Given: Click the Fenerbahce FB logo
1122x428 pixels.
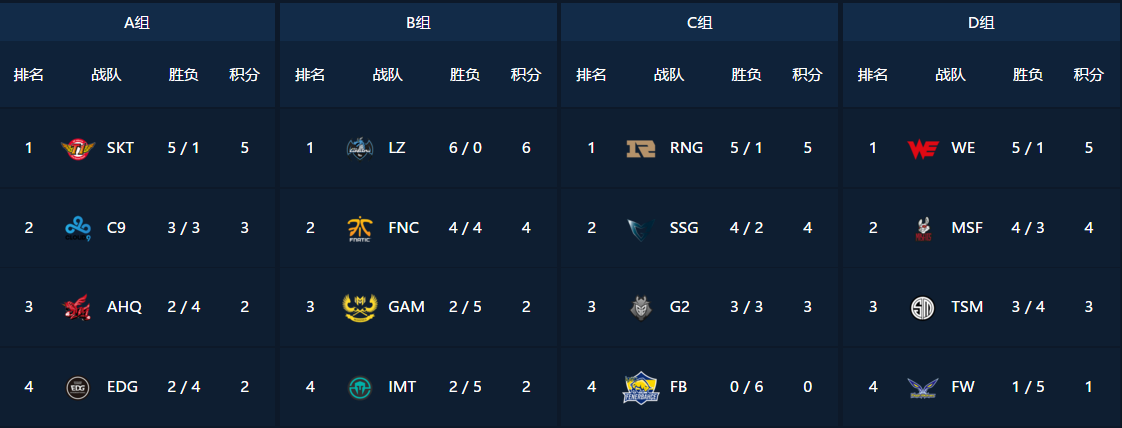Looking at the screenshot, I should click(x=640, y=387).
